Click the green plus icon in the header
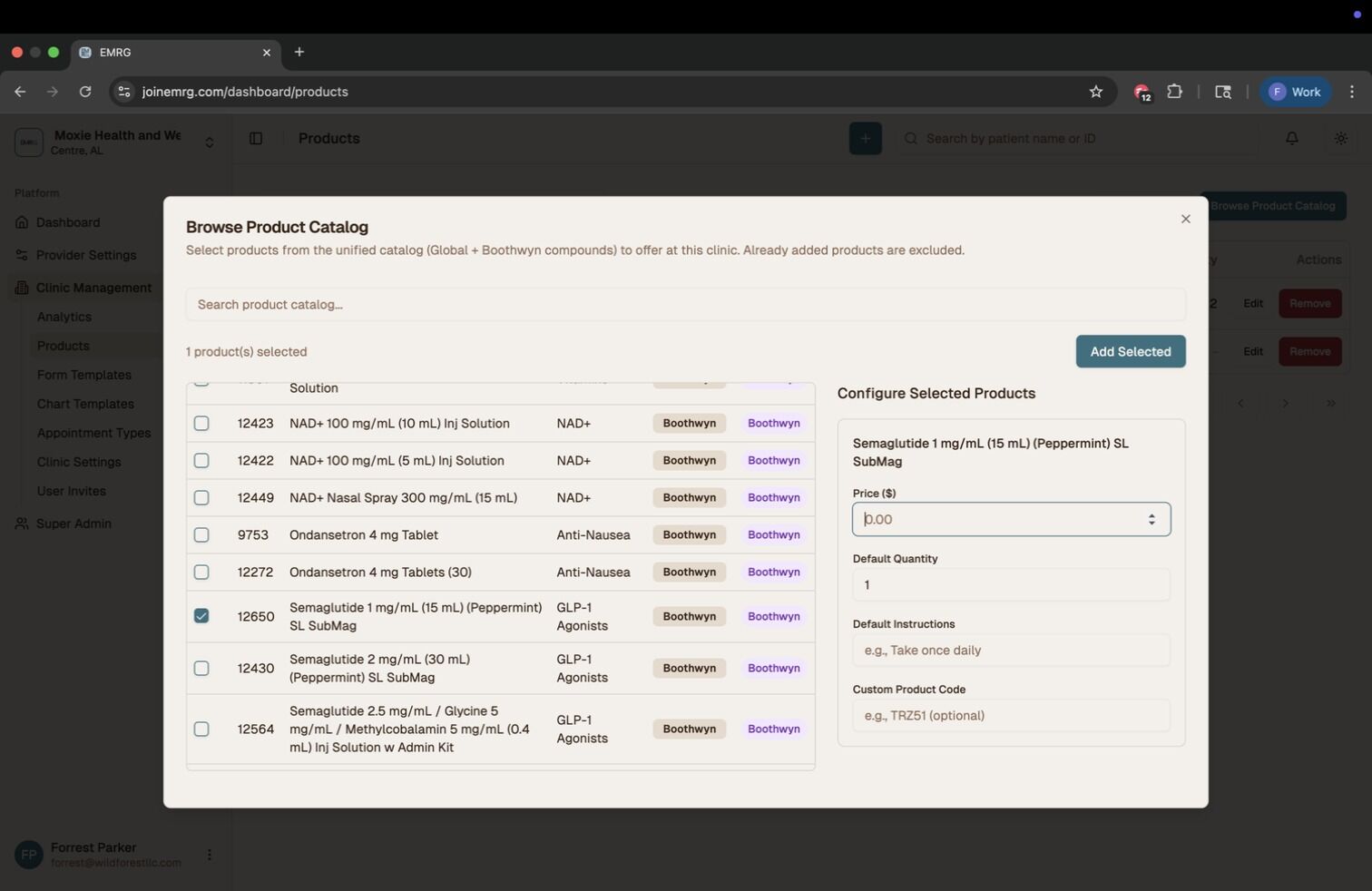 [865, 138]
